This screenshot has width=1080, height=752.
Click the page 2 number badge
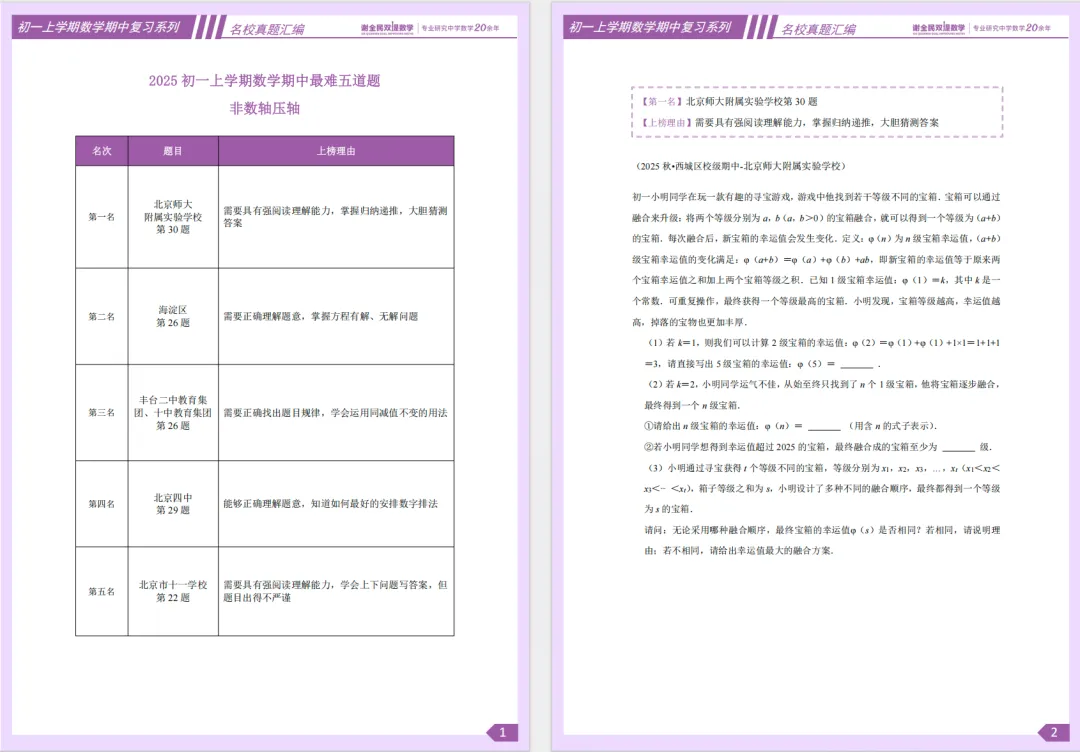(1054, 732)
